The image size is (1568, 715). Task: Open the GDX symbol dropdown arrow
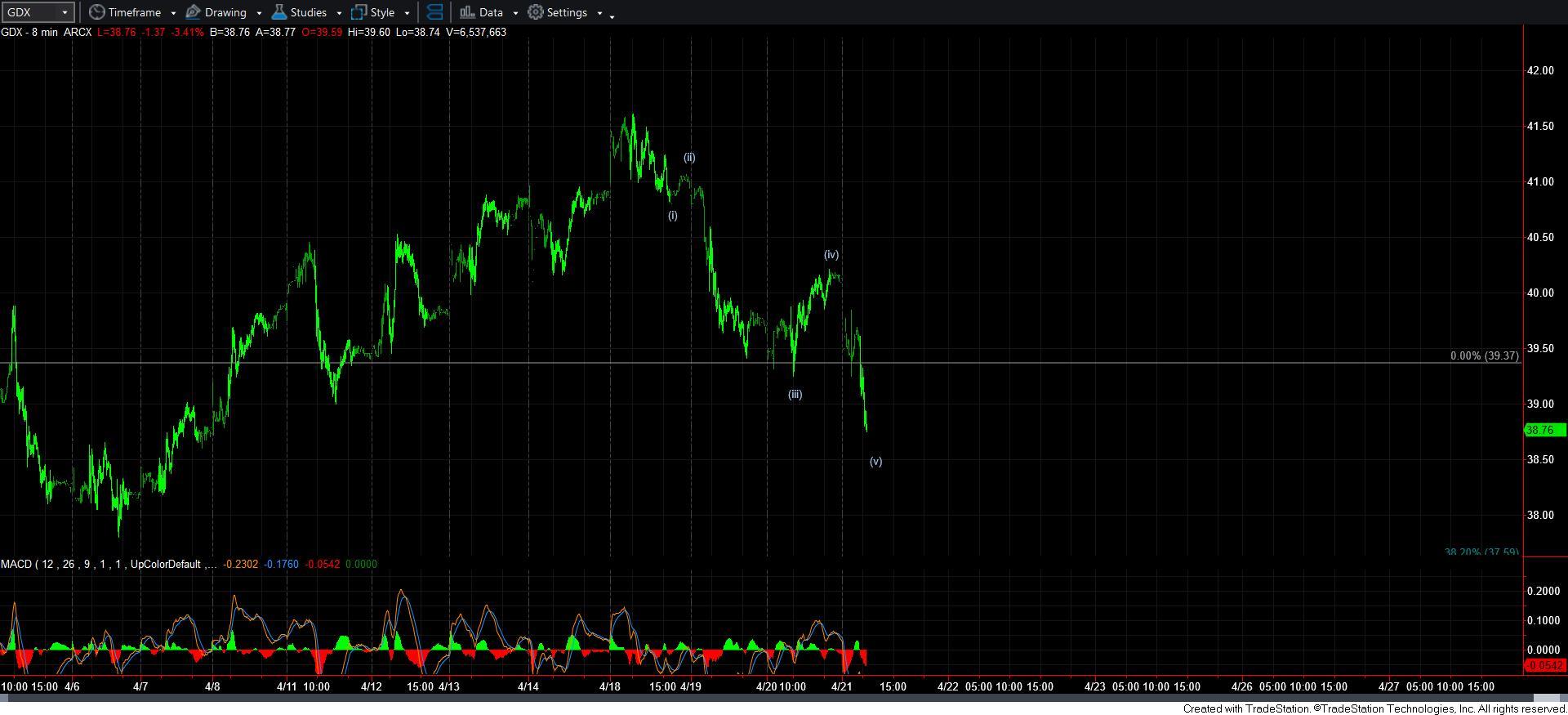(x=65, y=12)
